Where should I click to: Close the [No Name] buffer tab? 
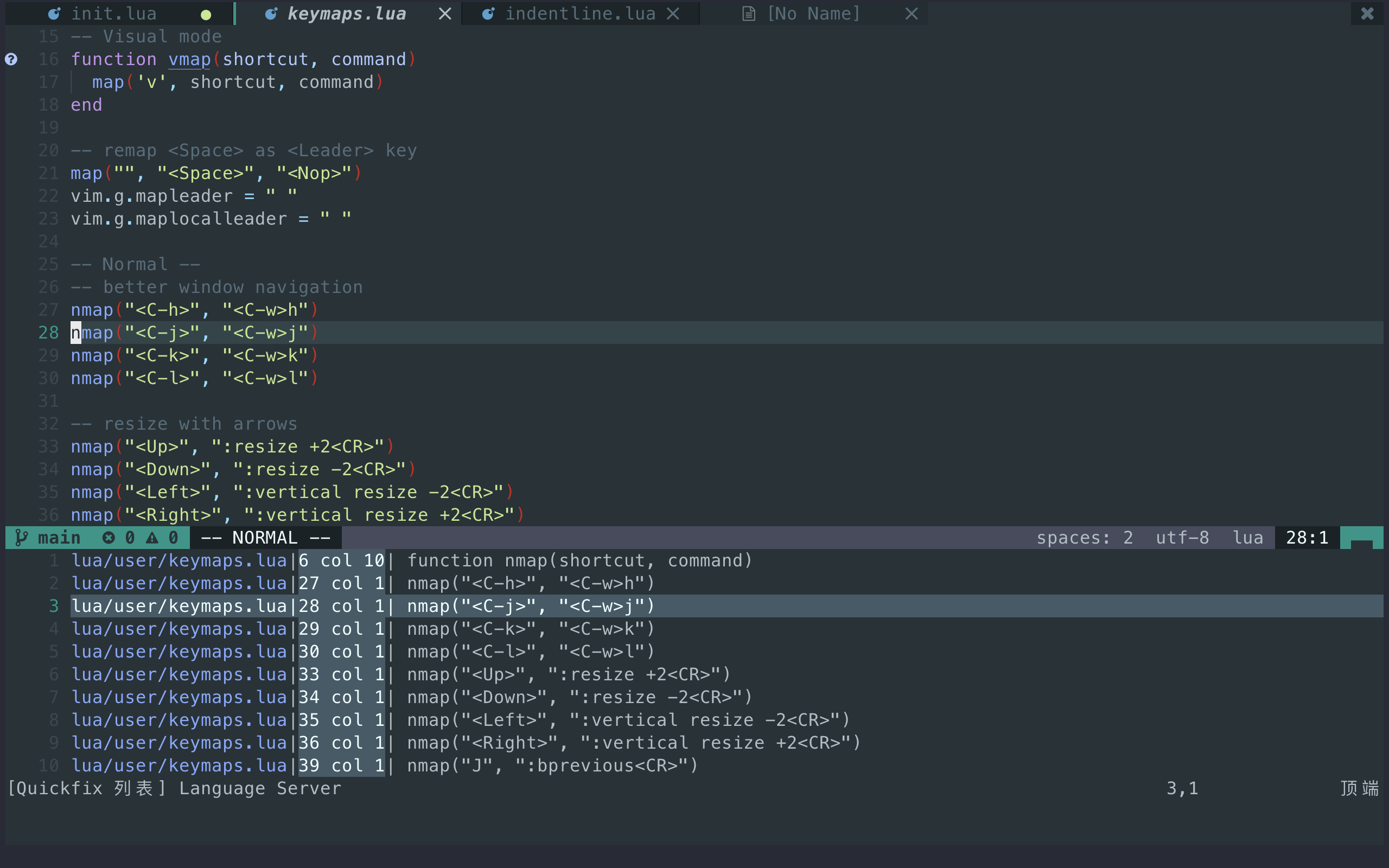coord(912,14)
